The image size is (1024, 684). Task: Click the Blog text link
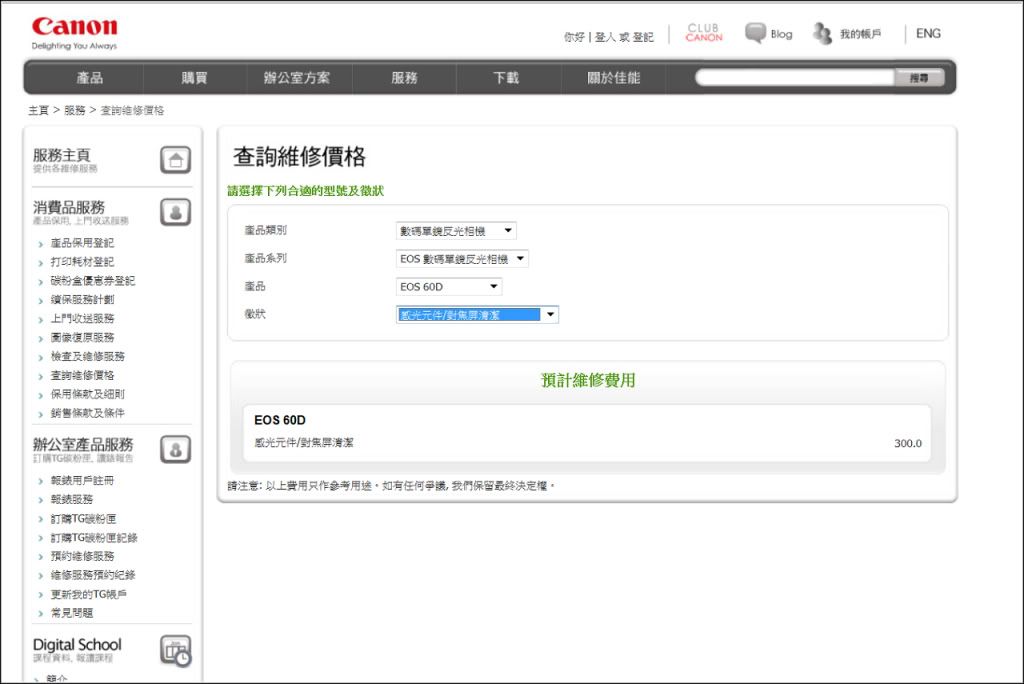(781, 34)
